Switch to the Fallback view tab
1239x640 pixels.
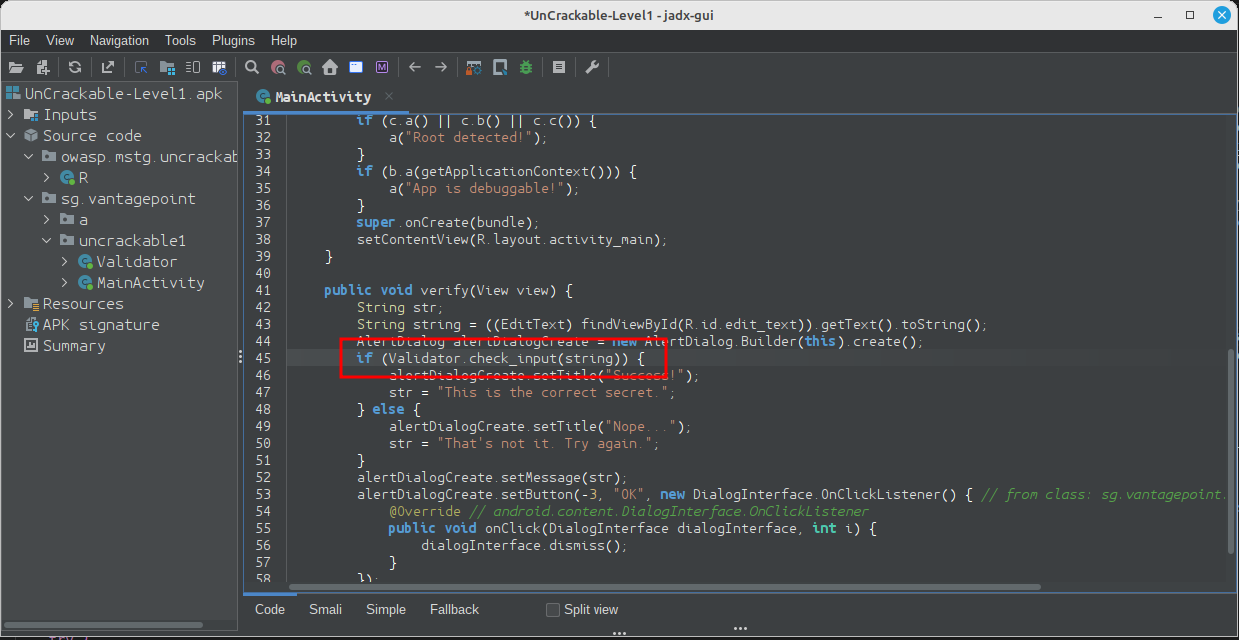coord(454,609)
